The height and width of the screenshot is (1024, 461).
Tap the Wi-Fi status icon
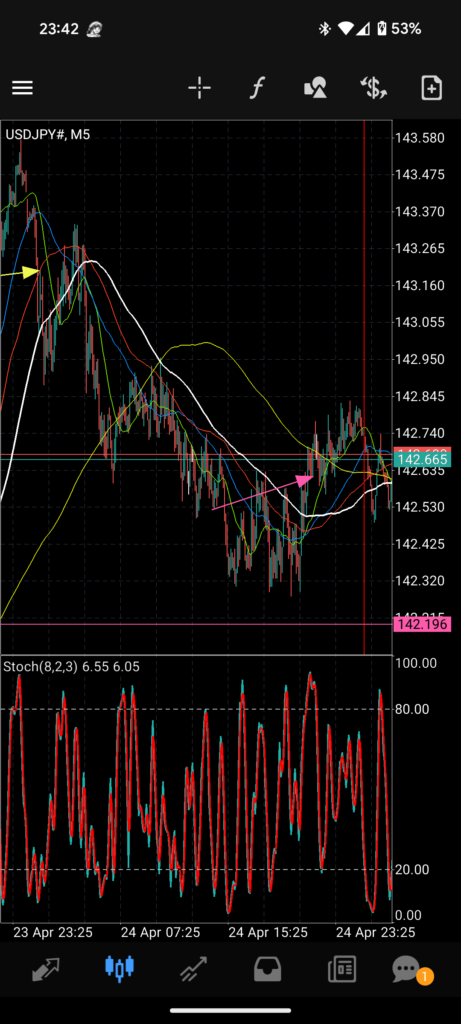[345, 29]
